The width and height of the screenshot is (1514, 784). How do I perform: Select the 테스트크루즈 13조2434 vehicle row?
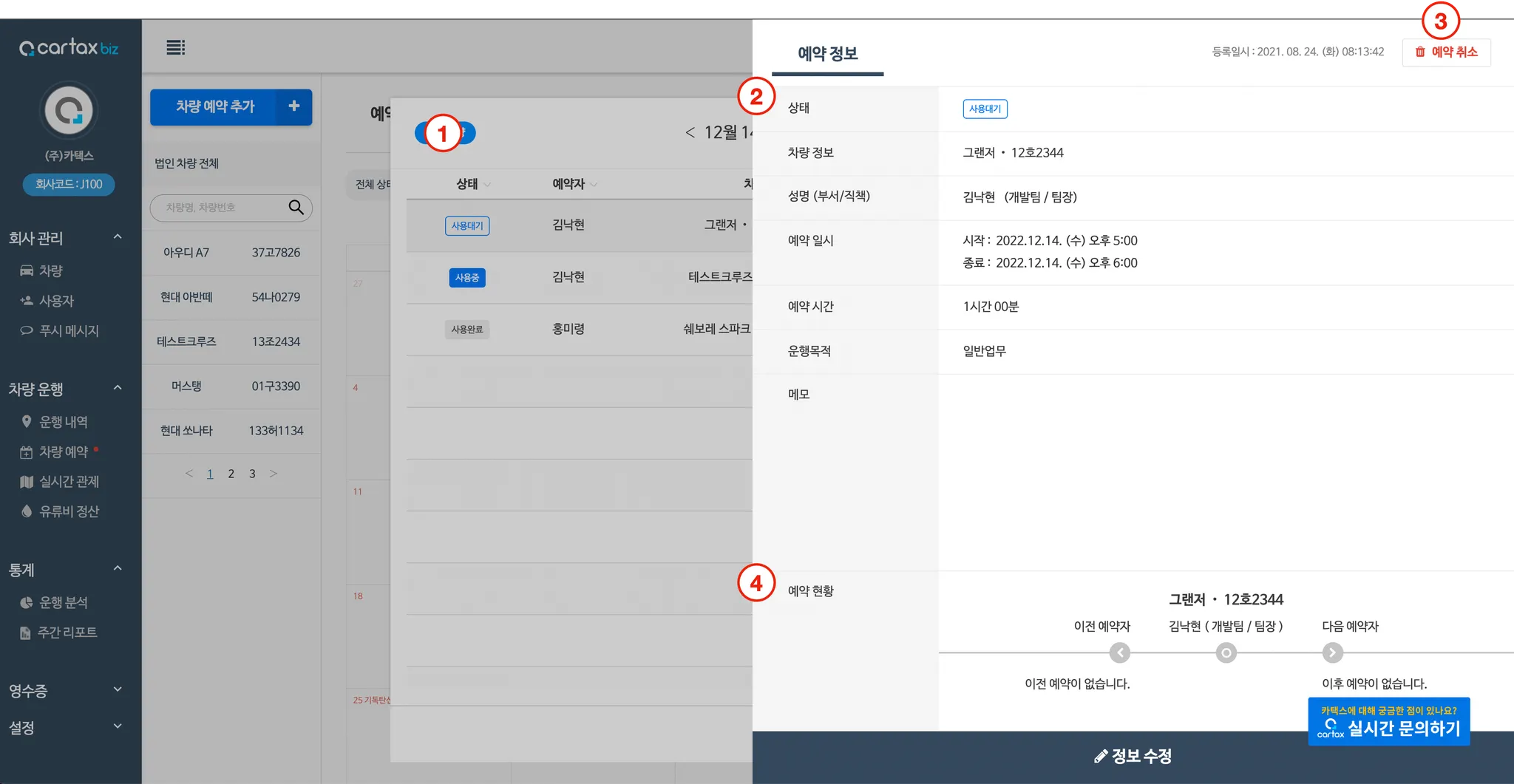tap(231, 341)
